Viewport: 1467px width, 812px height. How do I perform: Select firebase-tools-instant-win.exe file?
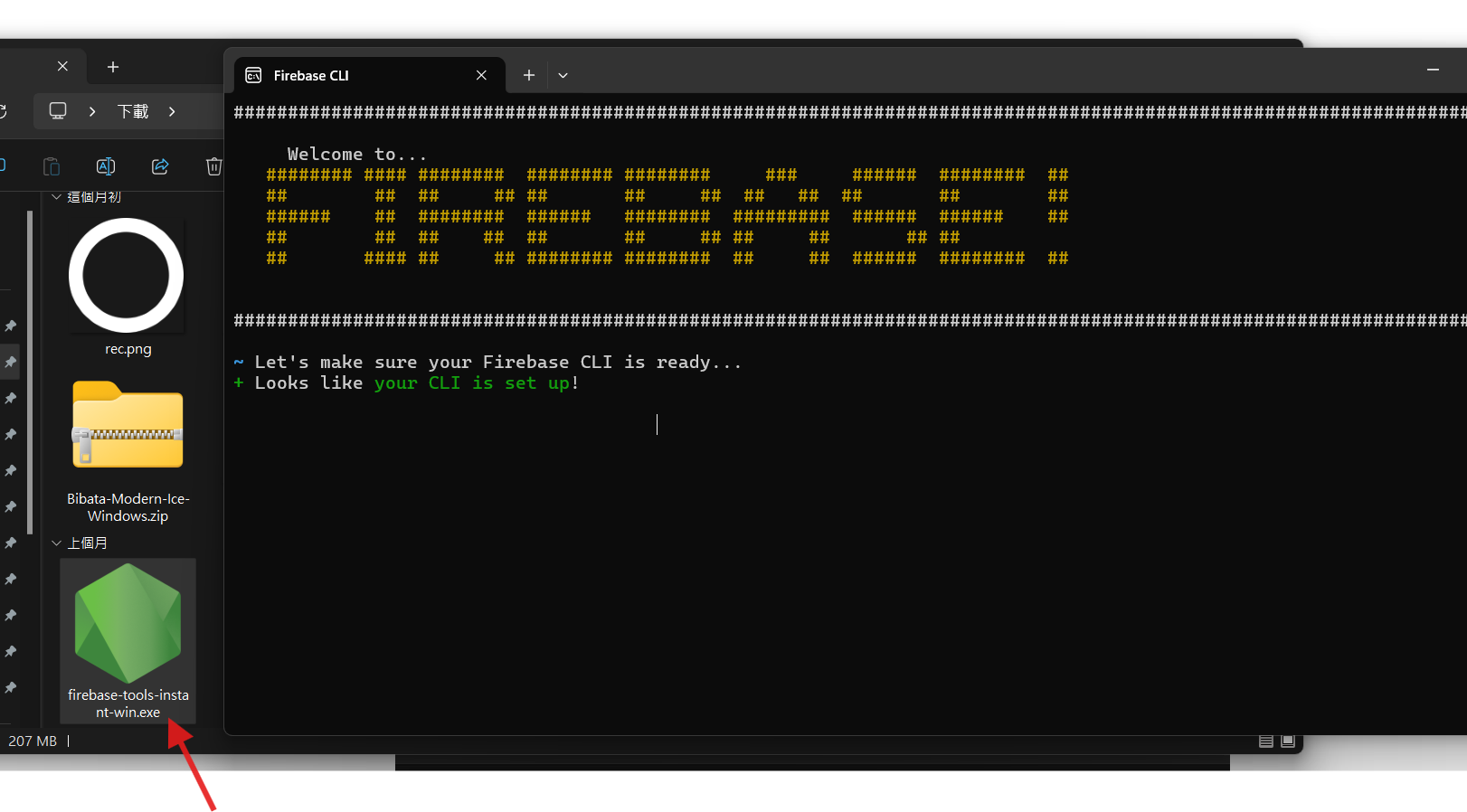pos(128,640)
